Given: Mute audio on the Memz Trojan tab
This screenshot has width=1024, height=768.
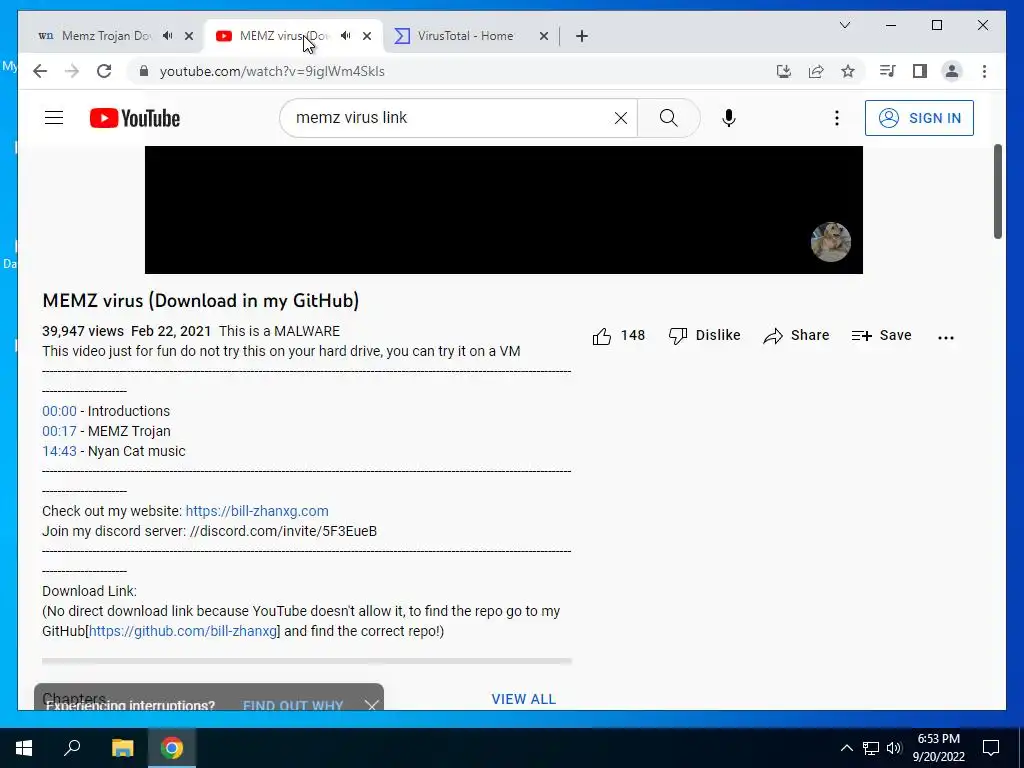Looking at the screenshot, I should coord(168,36).
